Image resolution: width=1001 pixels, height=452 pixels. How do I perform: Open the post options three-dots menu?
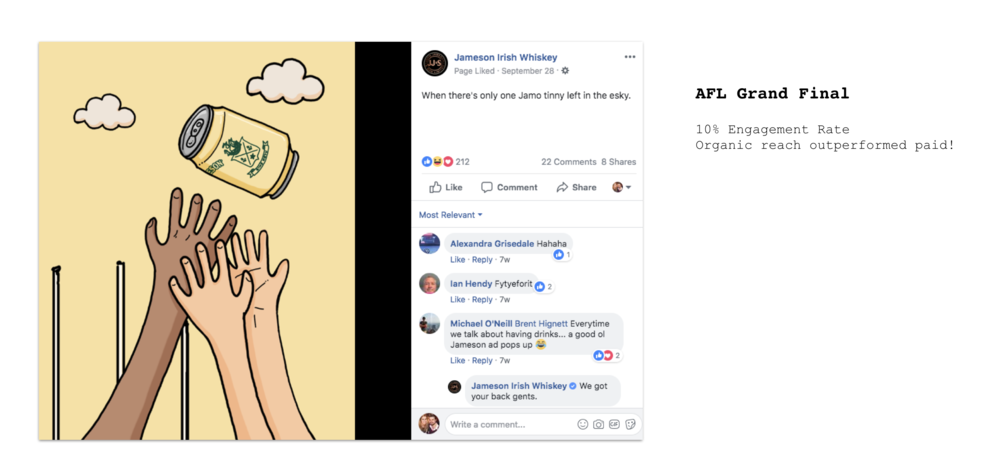tap(629, 57)
